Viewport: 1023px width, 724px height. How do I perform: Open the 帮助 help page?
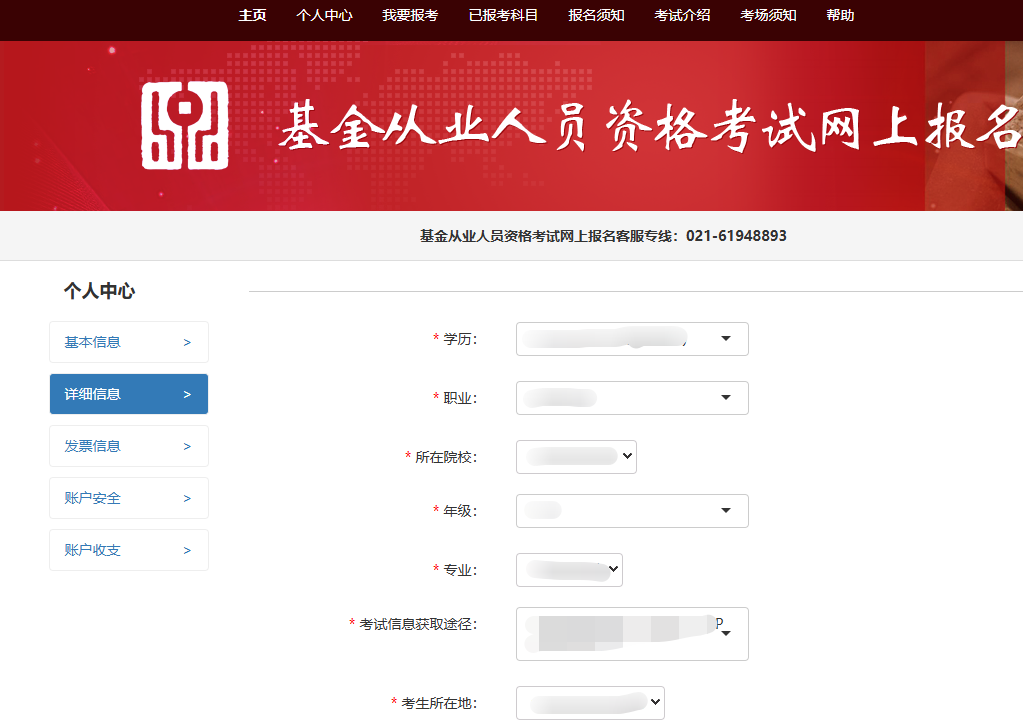840,15
